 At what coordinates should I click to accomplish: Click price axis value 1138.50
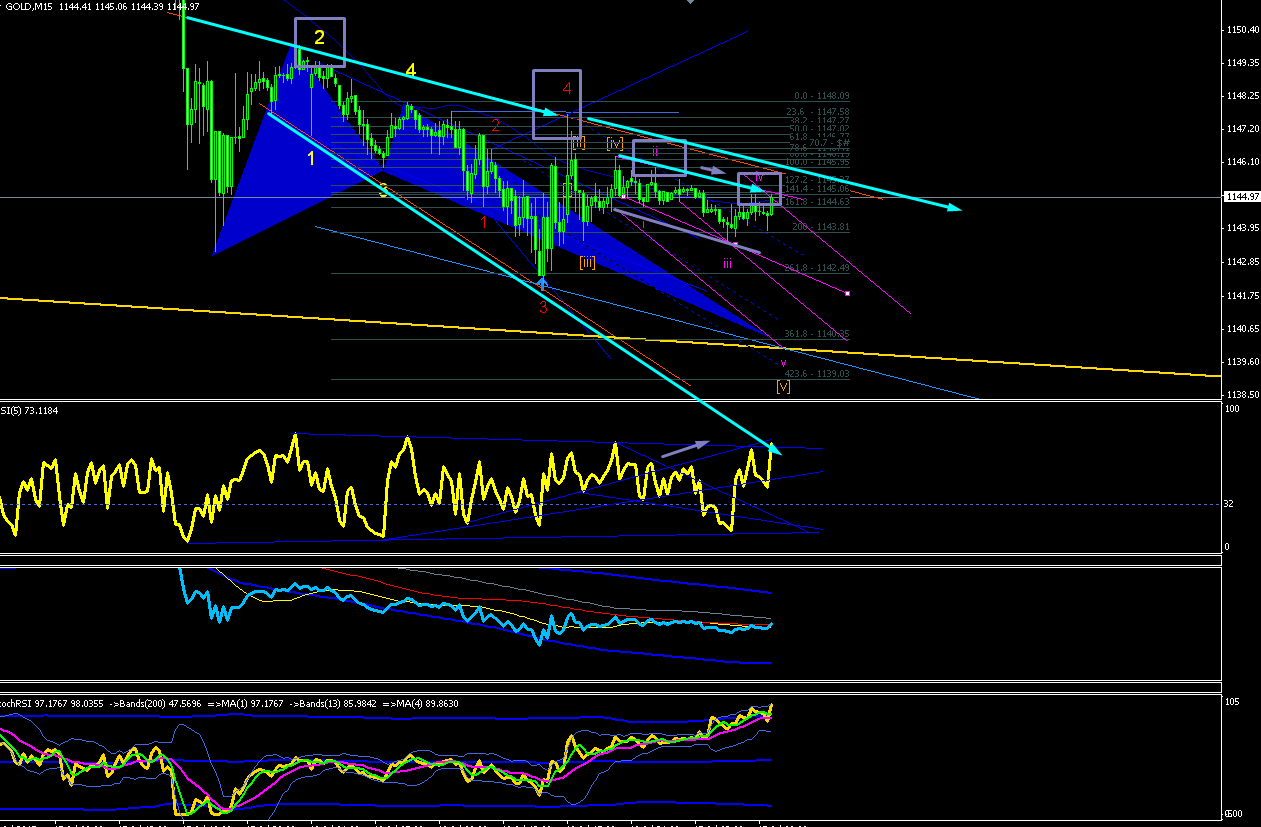(x=1241, y=396)
